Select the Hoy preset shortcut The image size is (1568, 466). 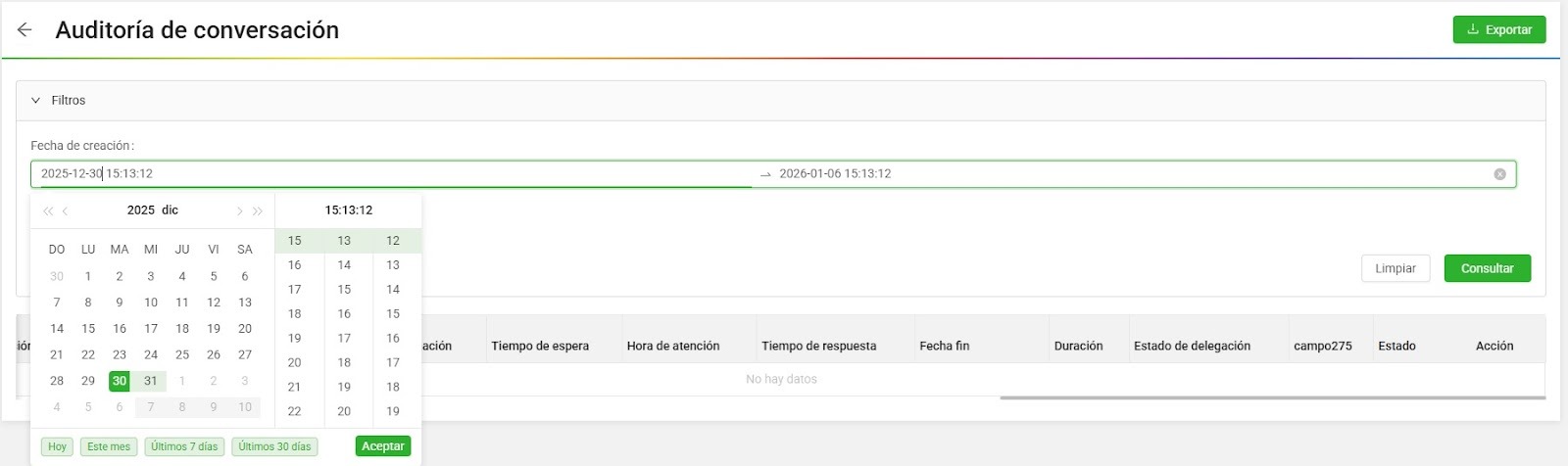click(x=58, y=446)
